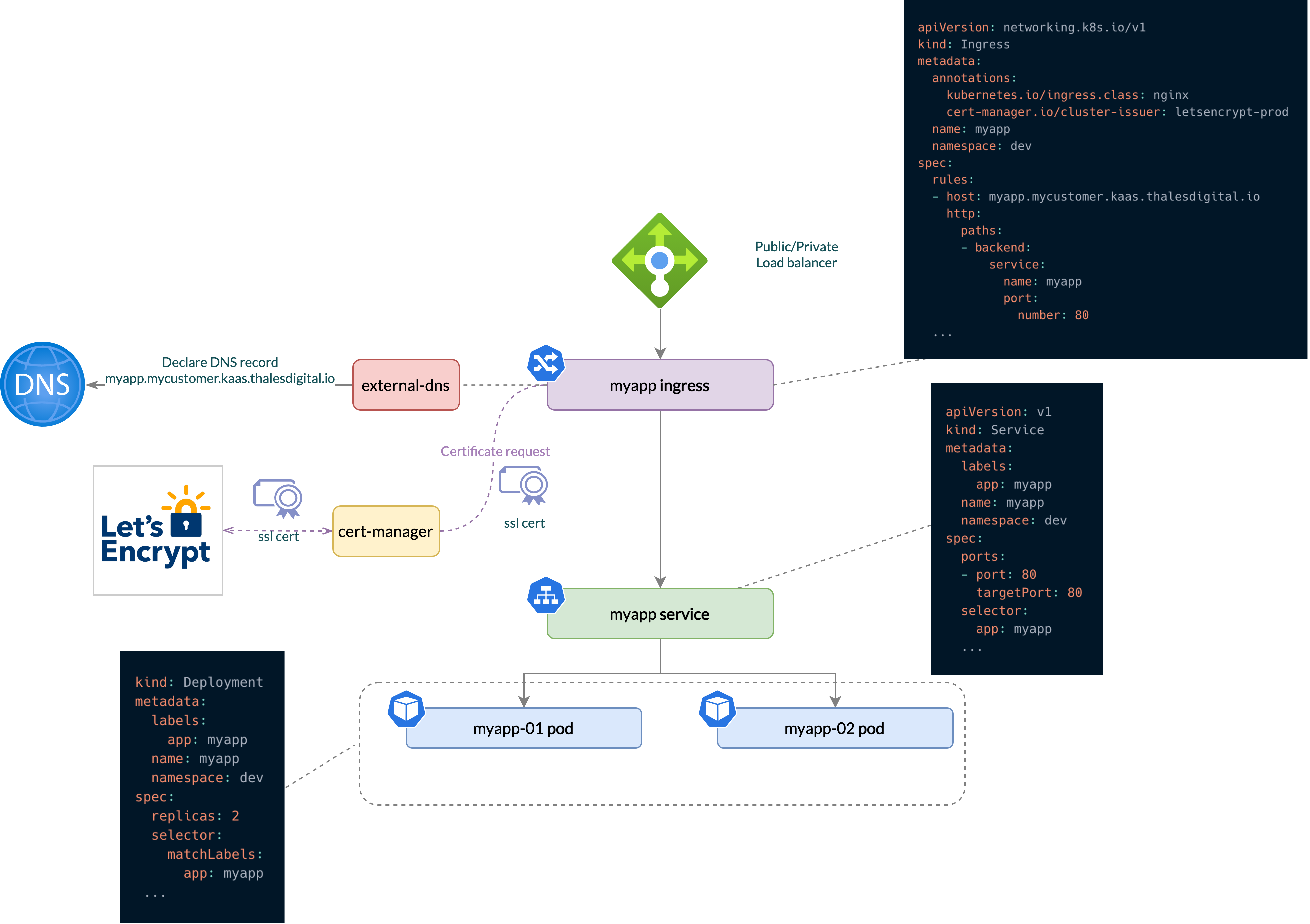Viewport: 1310px width, 924px height.
Task: Click the 'kind: Ingress' line in YAML
Action: click(x=964, y=45)
